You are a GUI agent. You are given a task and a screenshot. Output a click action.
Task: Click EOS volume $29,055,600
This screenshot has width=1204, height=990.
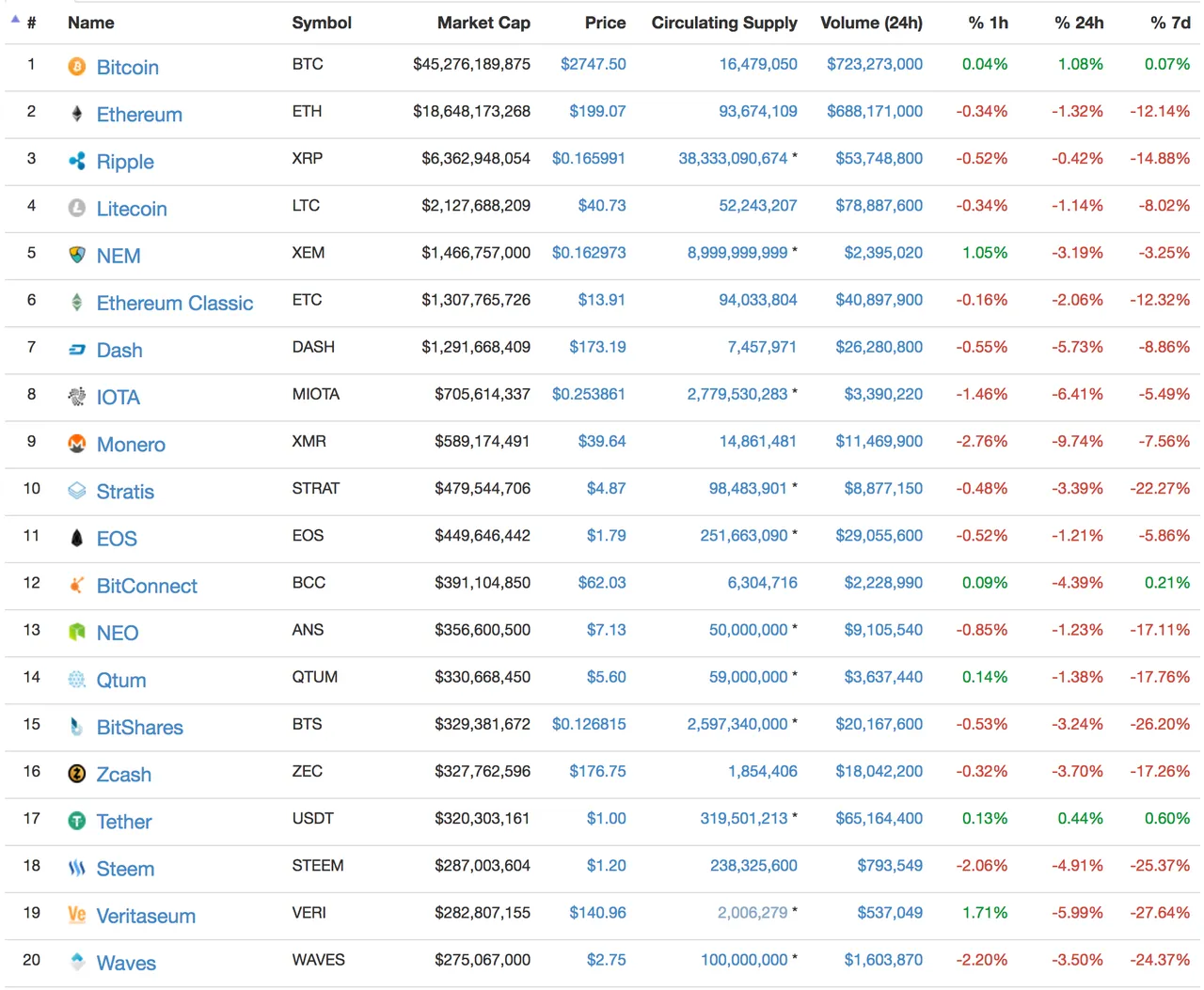click(879, 535)
